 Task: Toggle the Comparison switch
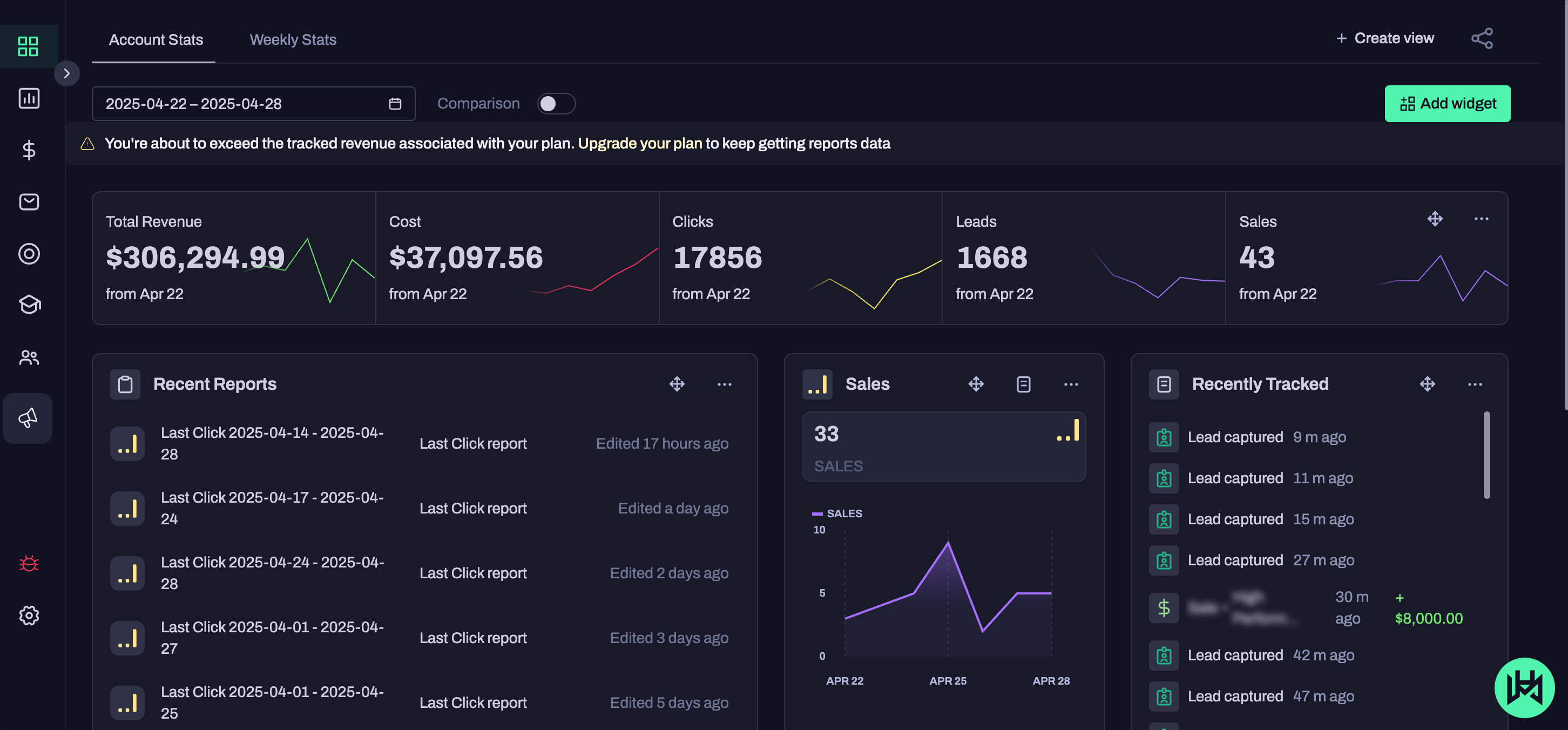555,104
